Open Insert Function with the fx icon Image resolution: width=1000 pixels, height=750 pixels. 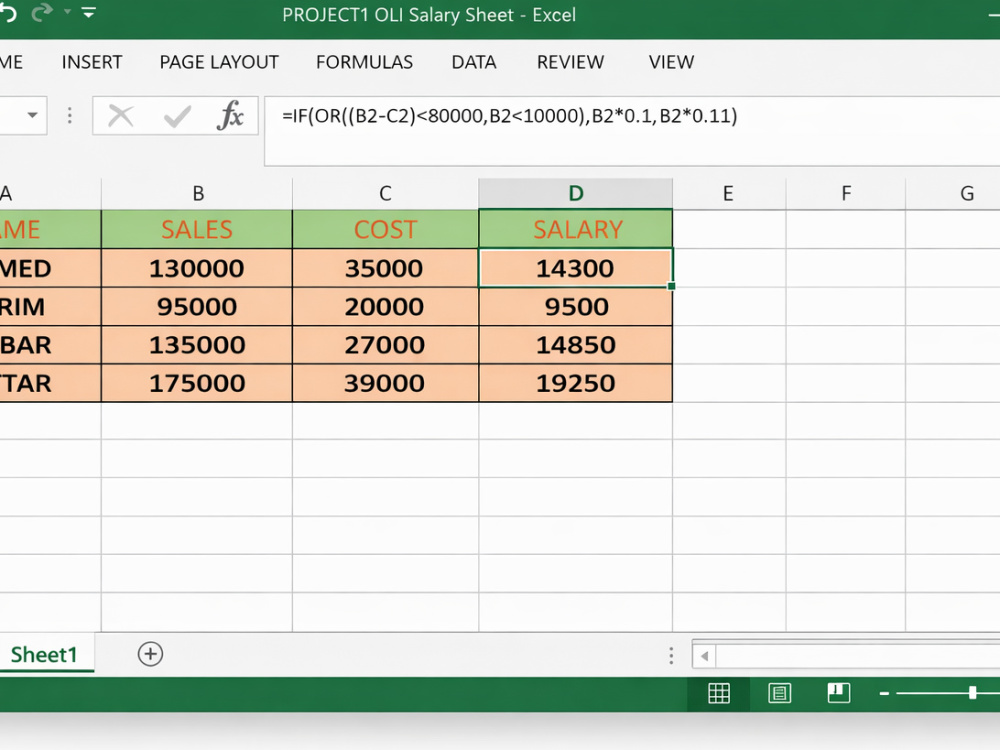[x=230, y=115]
